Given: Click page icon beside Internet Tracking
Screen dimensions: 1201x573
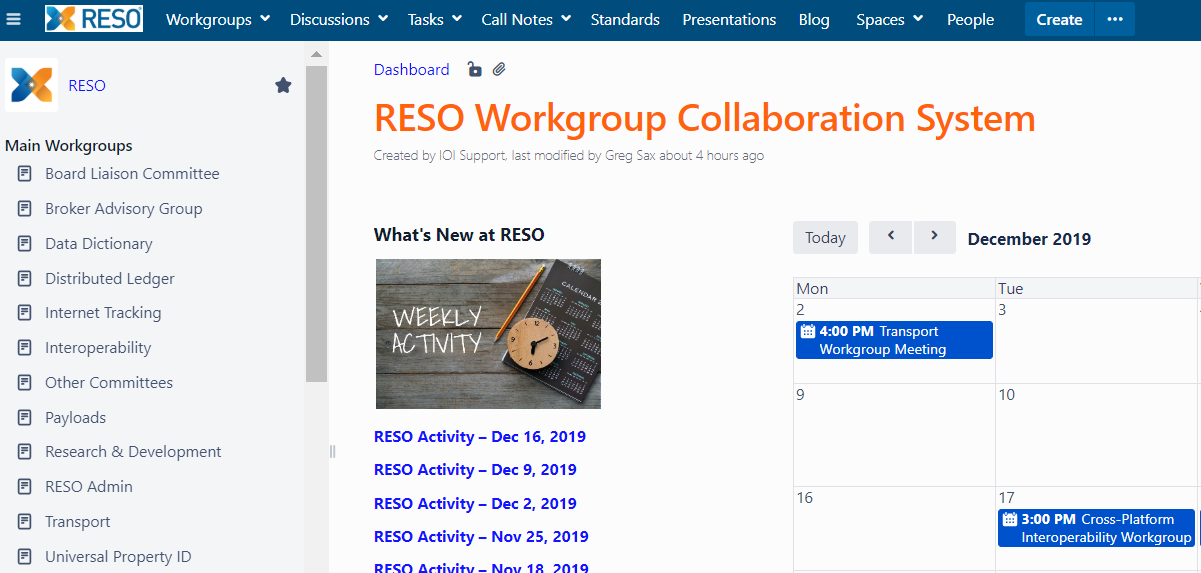Looking at the screenshot, I should coord(25,313).
